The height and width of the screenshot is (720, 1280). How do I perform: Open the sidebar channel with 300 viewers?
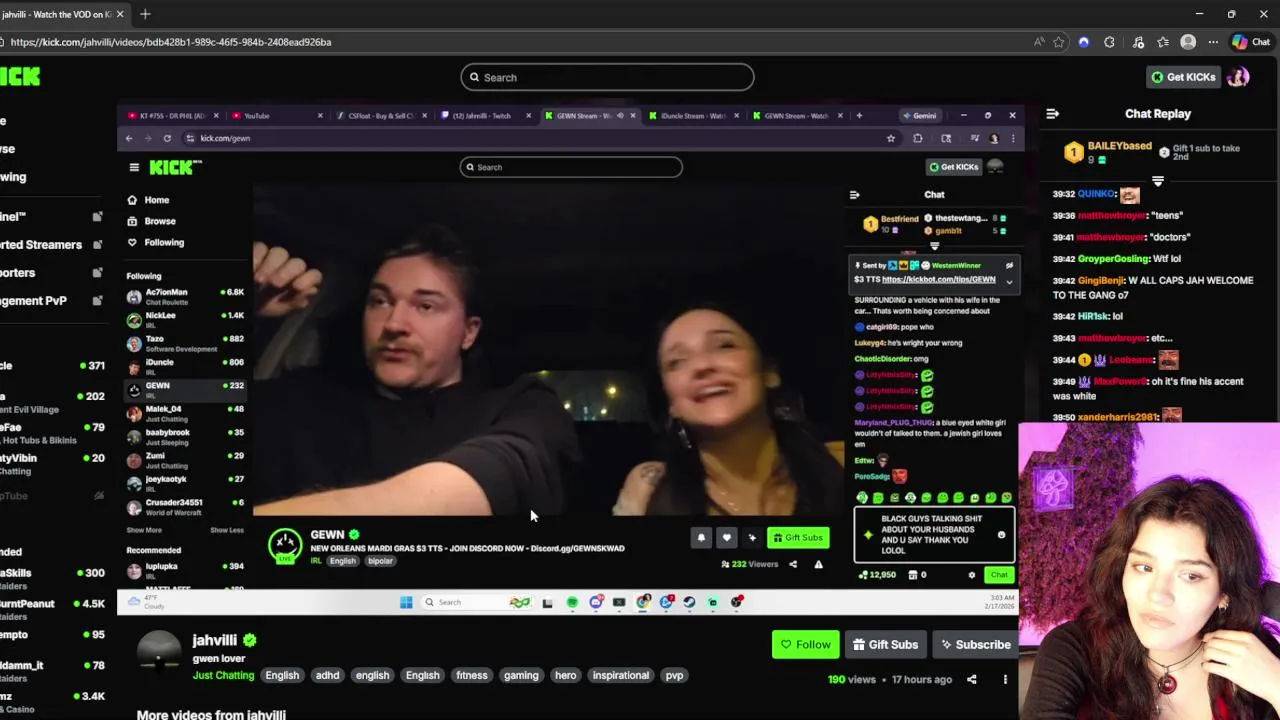[52, 578]
